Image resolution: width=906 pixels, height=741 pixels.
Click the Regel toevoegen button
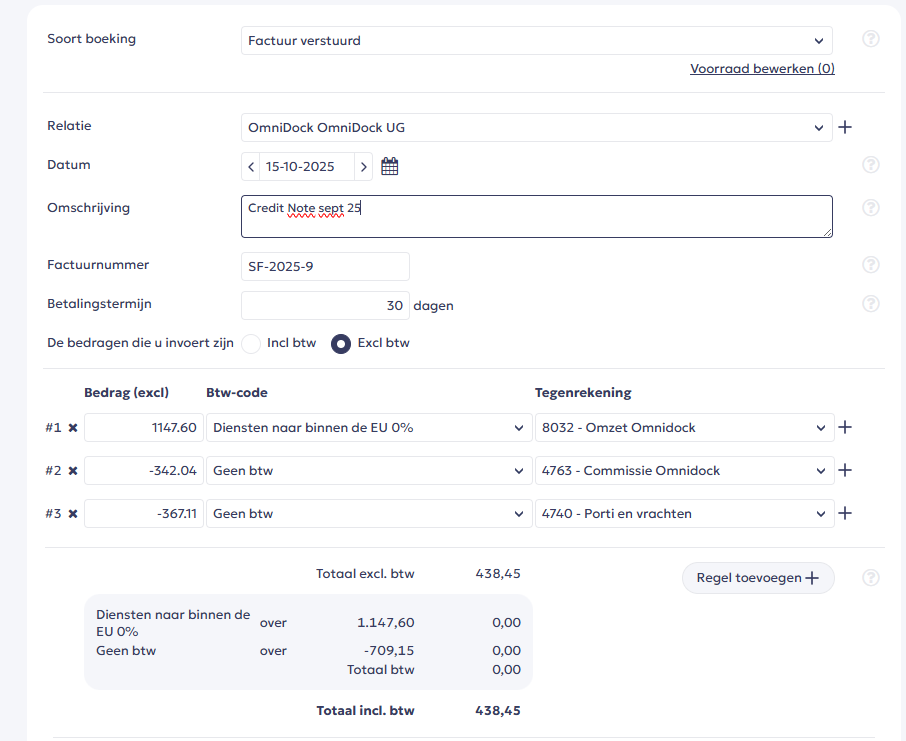[x=758, y=578]
